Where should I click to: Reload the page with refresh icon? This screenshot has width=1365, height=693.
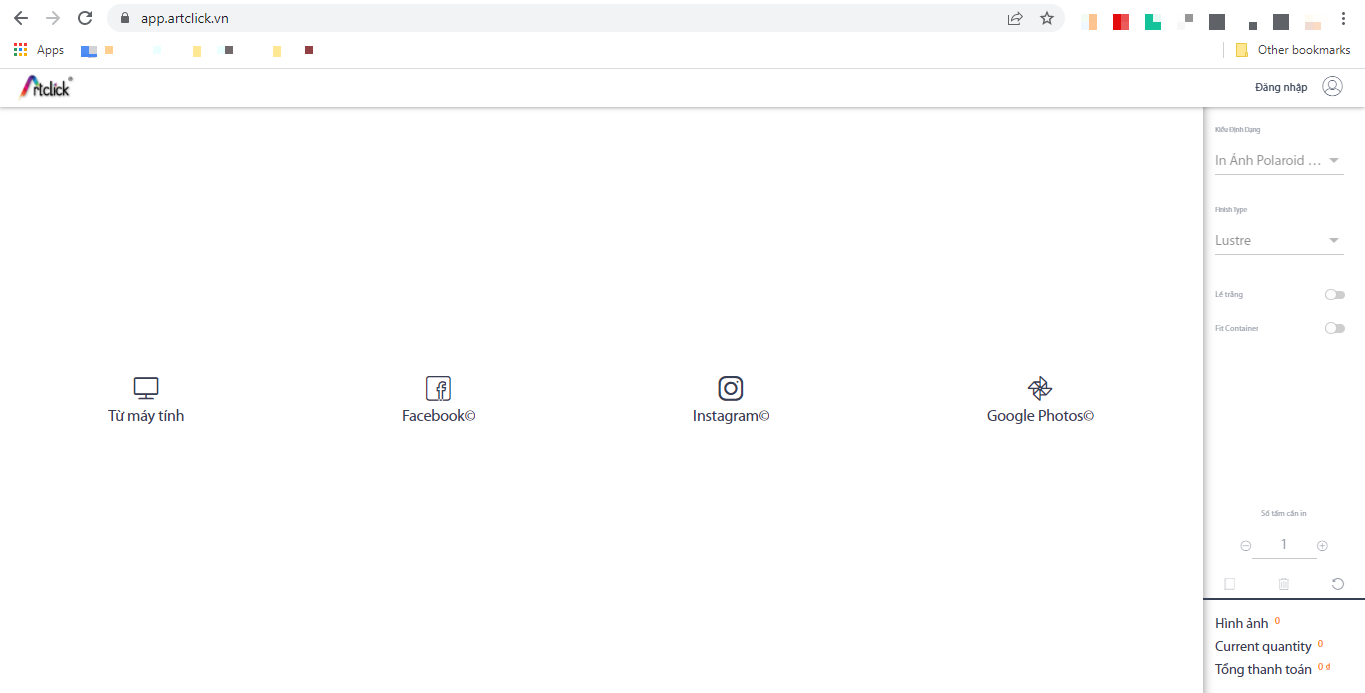[85, 18]
